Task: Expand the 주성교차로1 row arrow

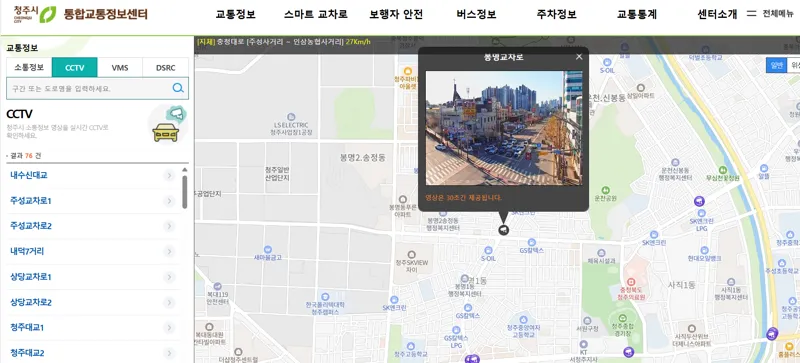Action: (169, 201)
